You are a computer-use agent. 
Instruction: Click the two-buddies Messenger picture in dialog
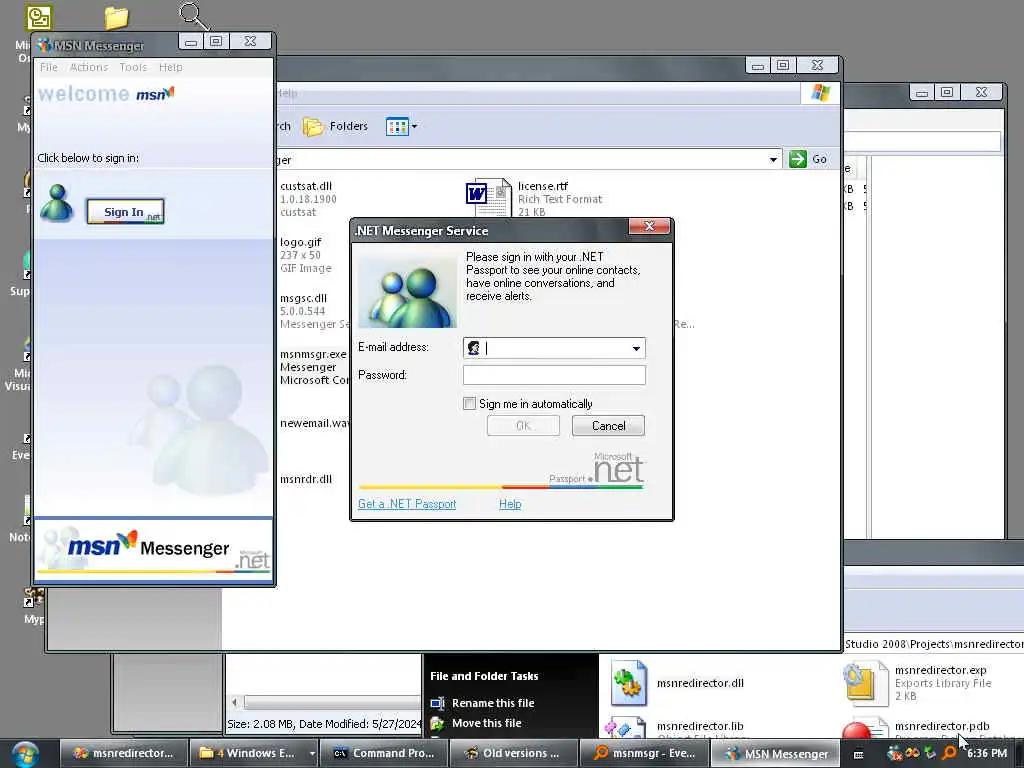(x=407, y=292)
